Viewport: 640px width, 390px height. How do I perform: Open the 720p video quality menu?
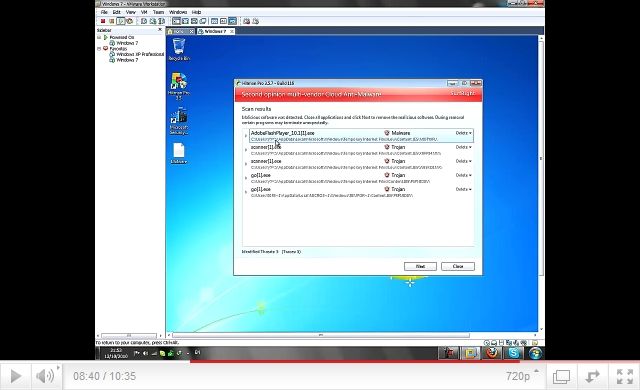522,376
